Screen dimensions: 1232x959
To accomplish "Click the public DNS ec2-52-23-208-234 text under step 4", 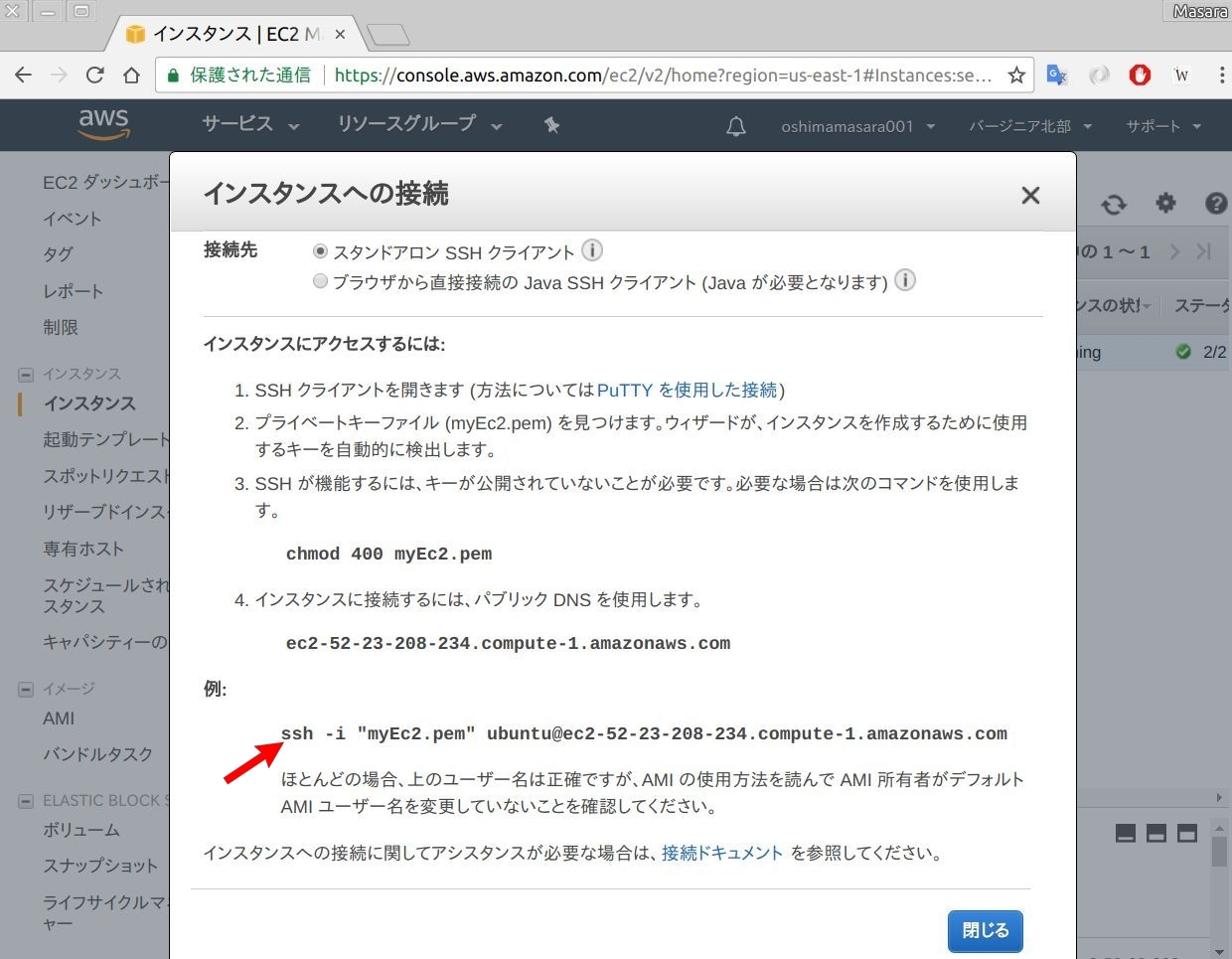I will point(508,643).
